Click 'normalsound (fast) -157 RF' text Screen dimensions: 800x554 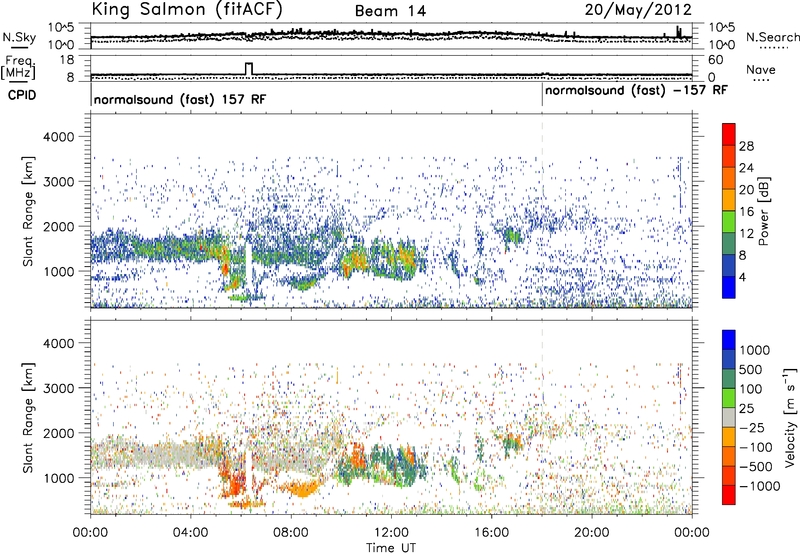(x=636, y=91)
